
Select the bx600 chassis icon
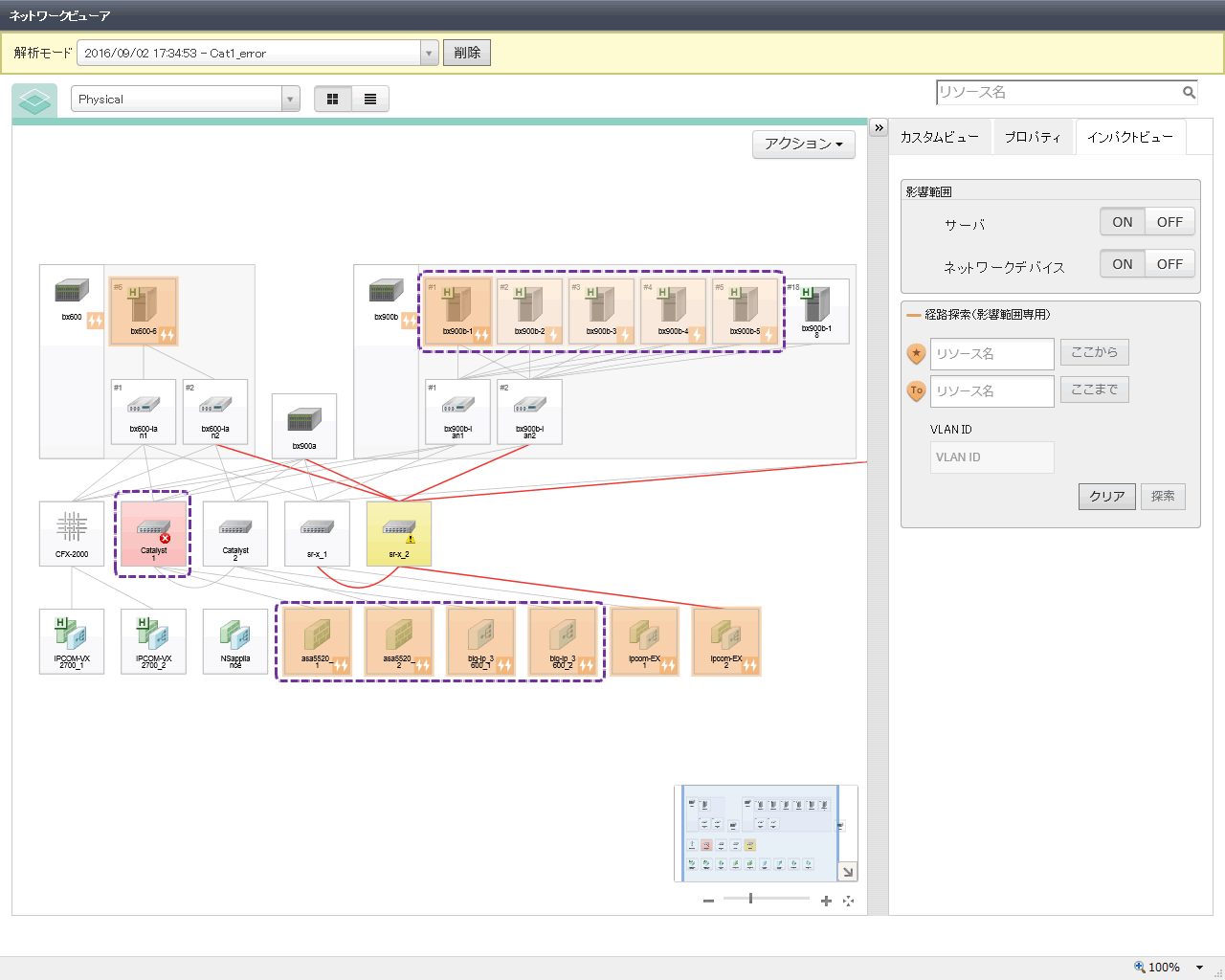pos(72,291)
